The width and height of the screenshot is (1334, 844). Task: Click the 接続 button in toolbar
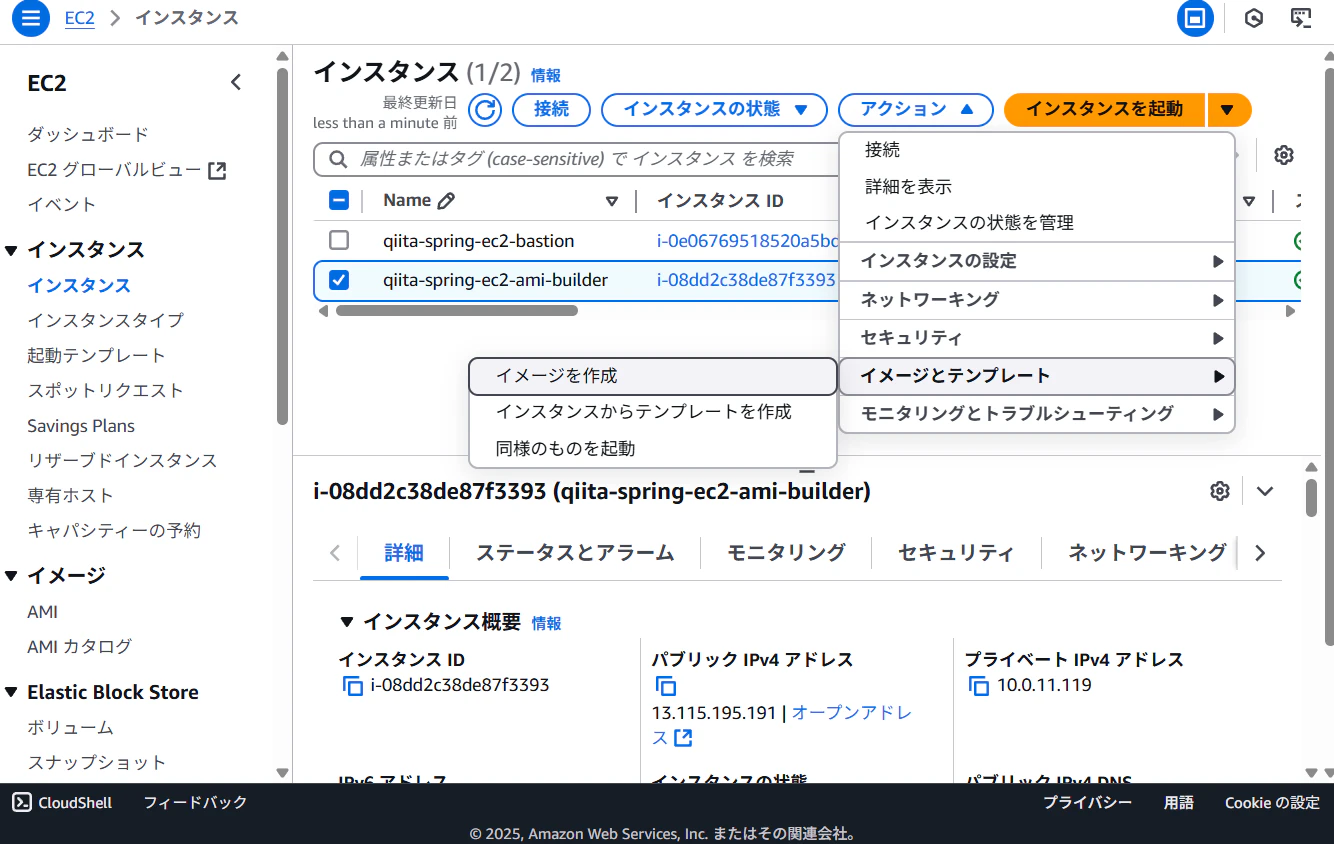(x=551, y=109)
